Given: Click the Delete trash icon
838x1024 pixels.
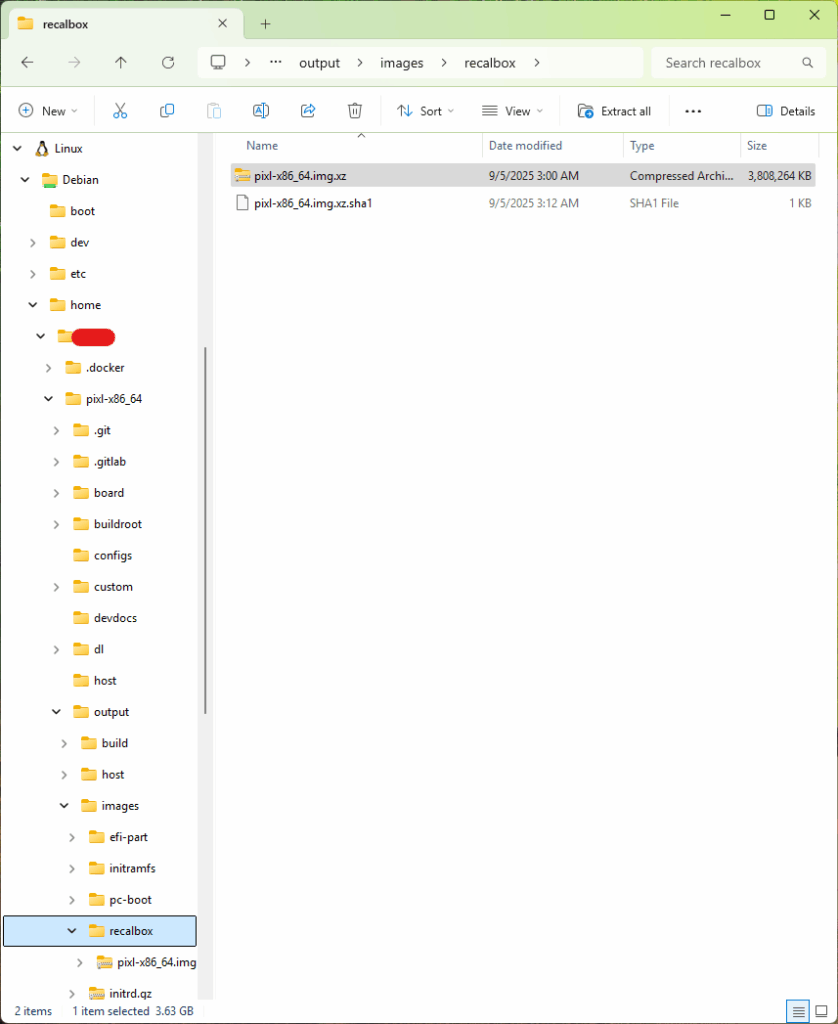Looking at the screenshot, I should pyautogui.click(x=355, y=111).
